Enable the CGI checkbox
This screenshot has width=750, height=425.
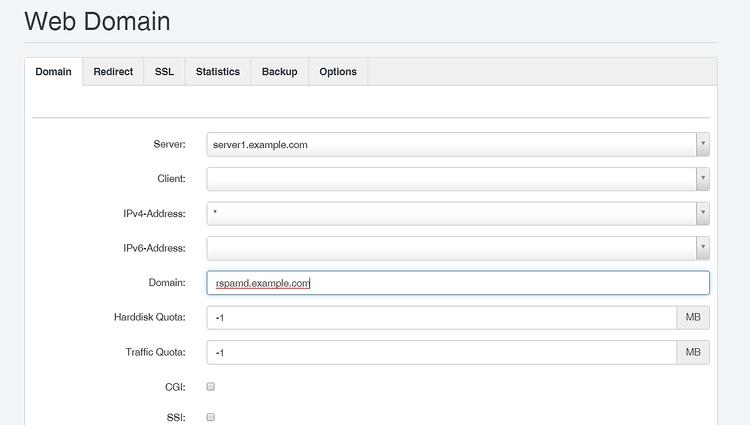(x=211, y=386)
